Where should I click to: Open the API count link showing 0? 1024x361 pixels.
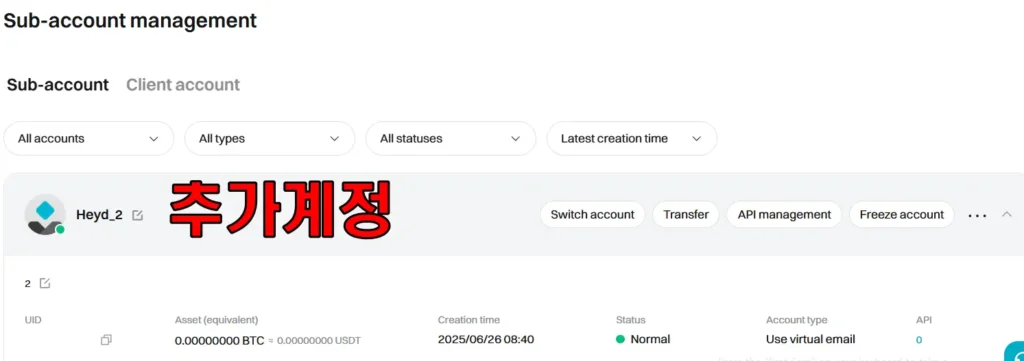(x=919, y=339)
